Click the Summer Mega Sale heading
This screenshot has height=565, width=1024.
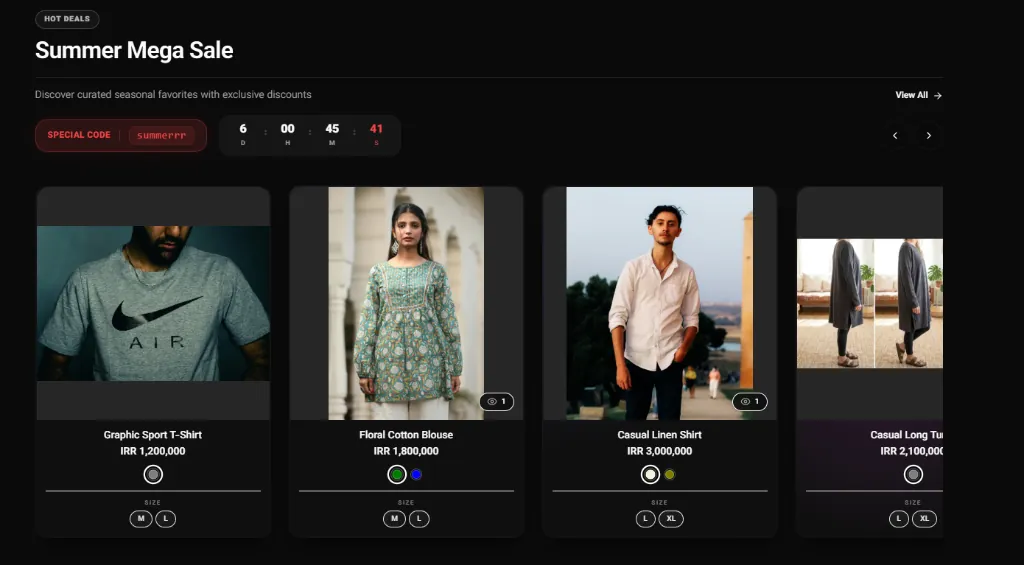pos(134,50)
